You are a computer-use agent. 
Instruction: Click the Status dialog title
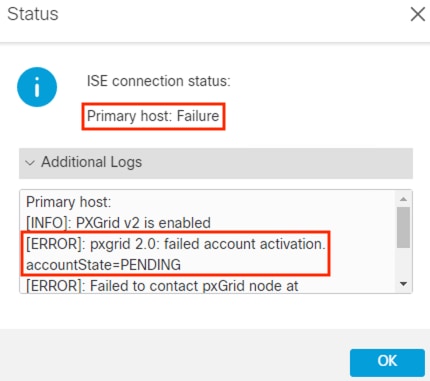click(33, 14)
